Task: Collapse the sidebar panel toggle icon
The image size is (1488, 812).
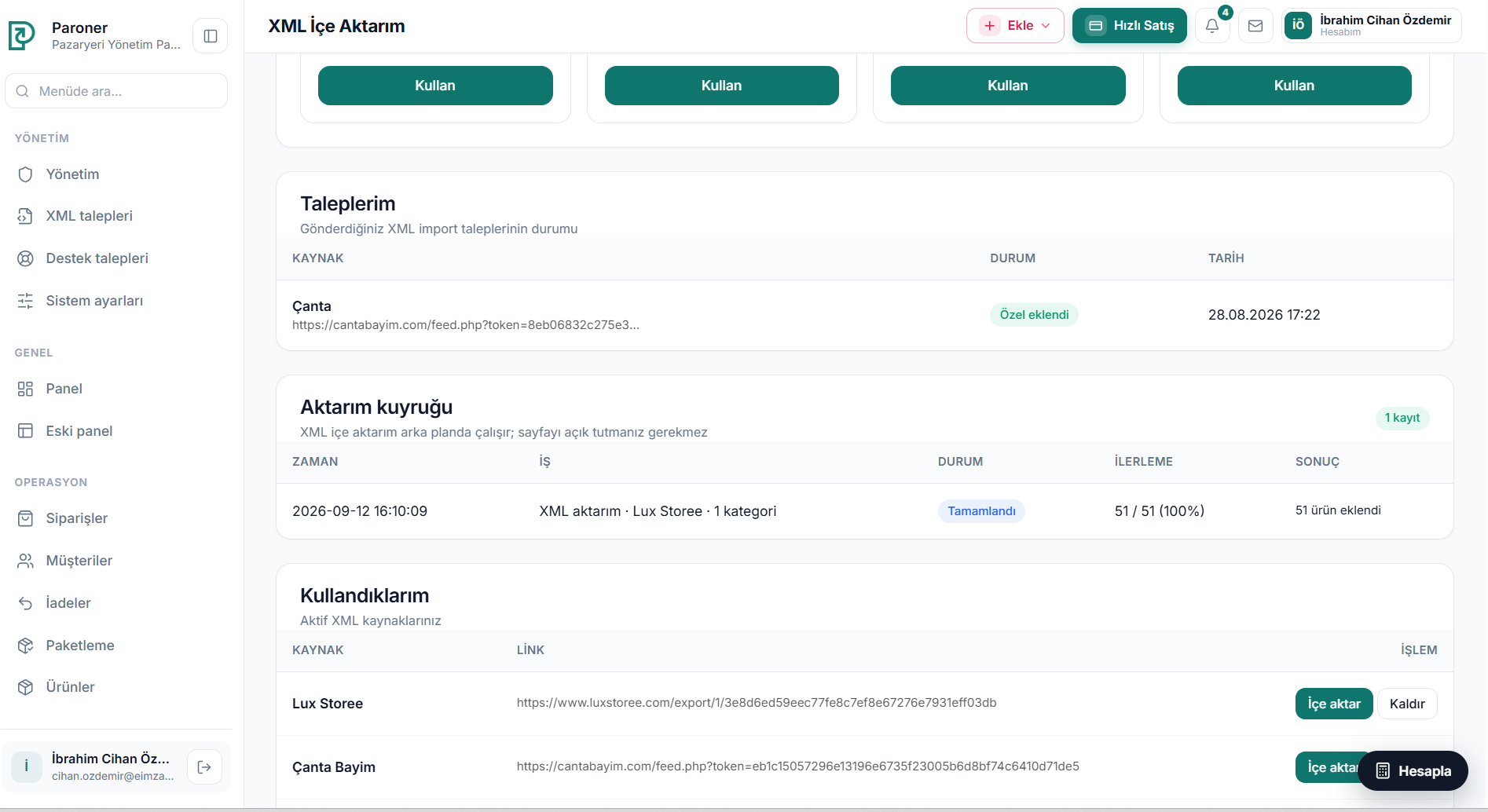Action: tap(211, 36)
